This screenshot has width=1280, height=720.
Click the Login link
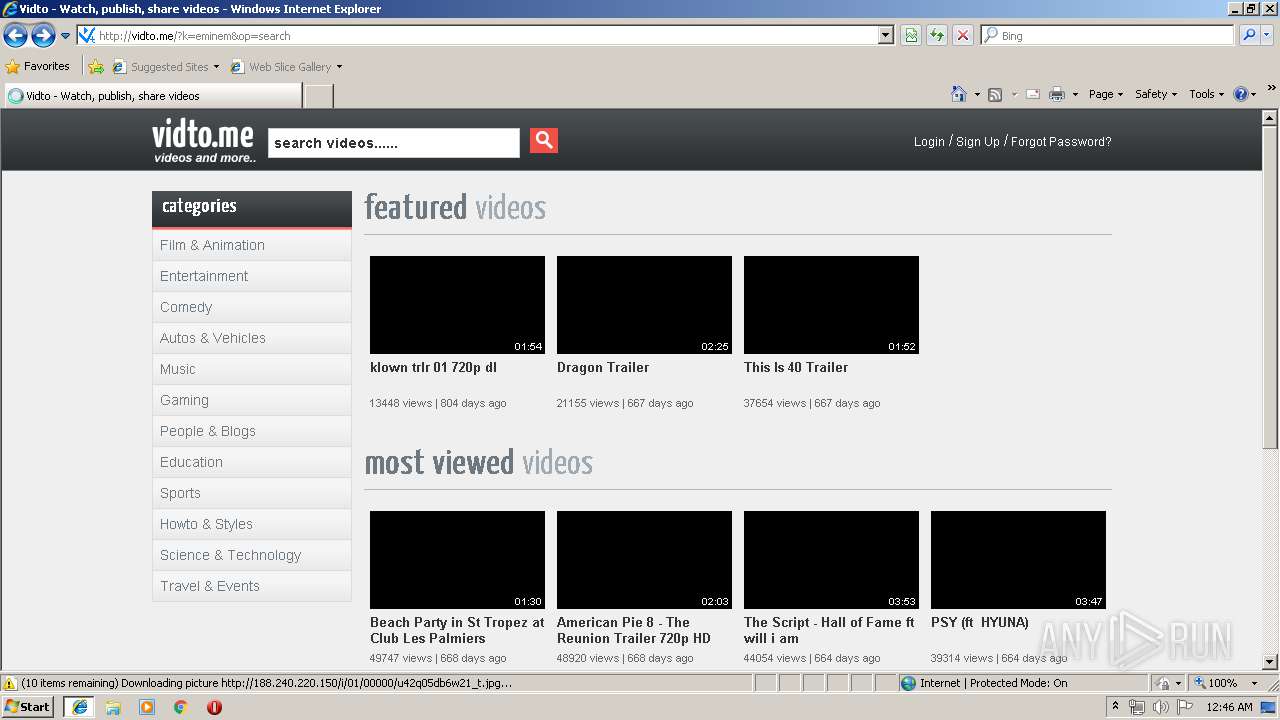(x=929, y=142)
